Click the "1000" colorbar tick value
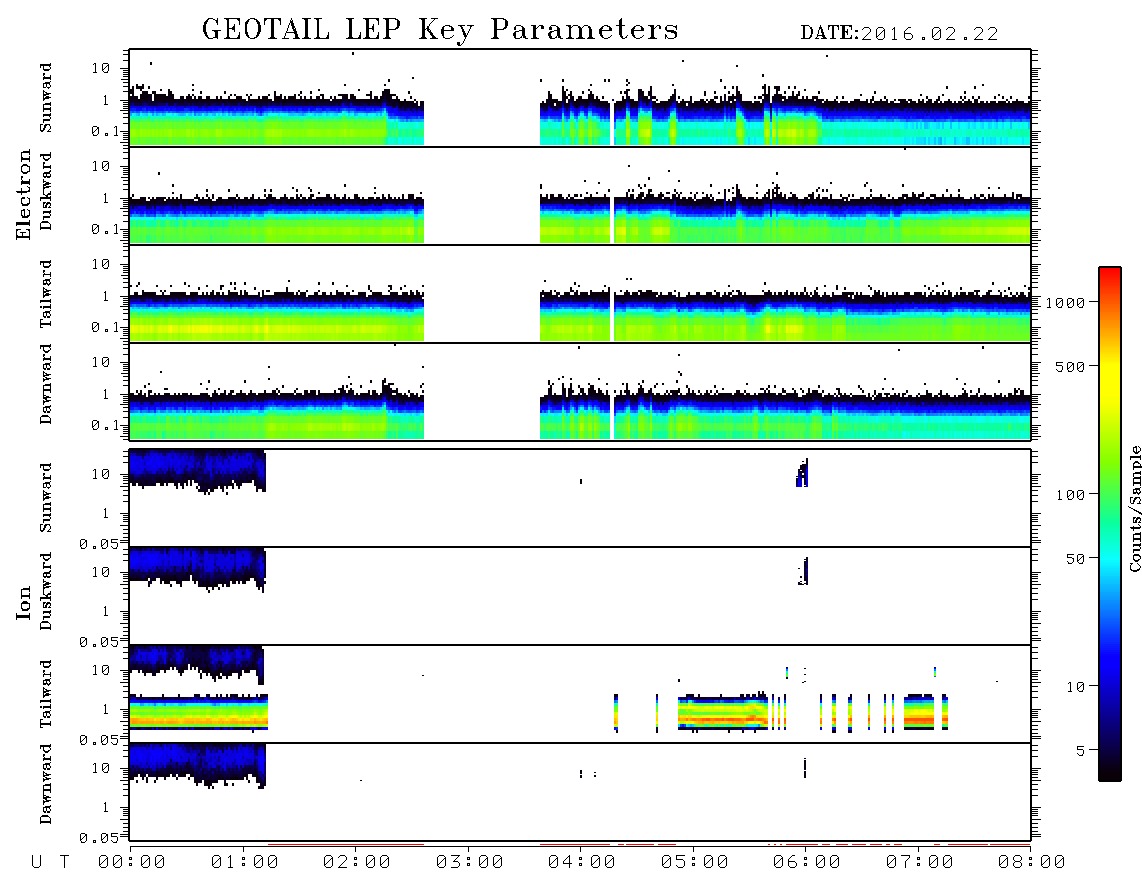The height and width of the screenshot is (880, 1142). tap(1065, 303)
